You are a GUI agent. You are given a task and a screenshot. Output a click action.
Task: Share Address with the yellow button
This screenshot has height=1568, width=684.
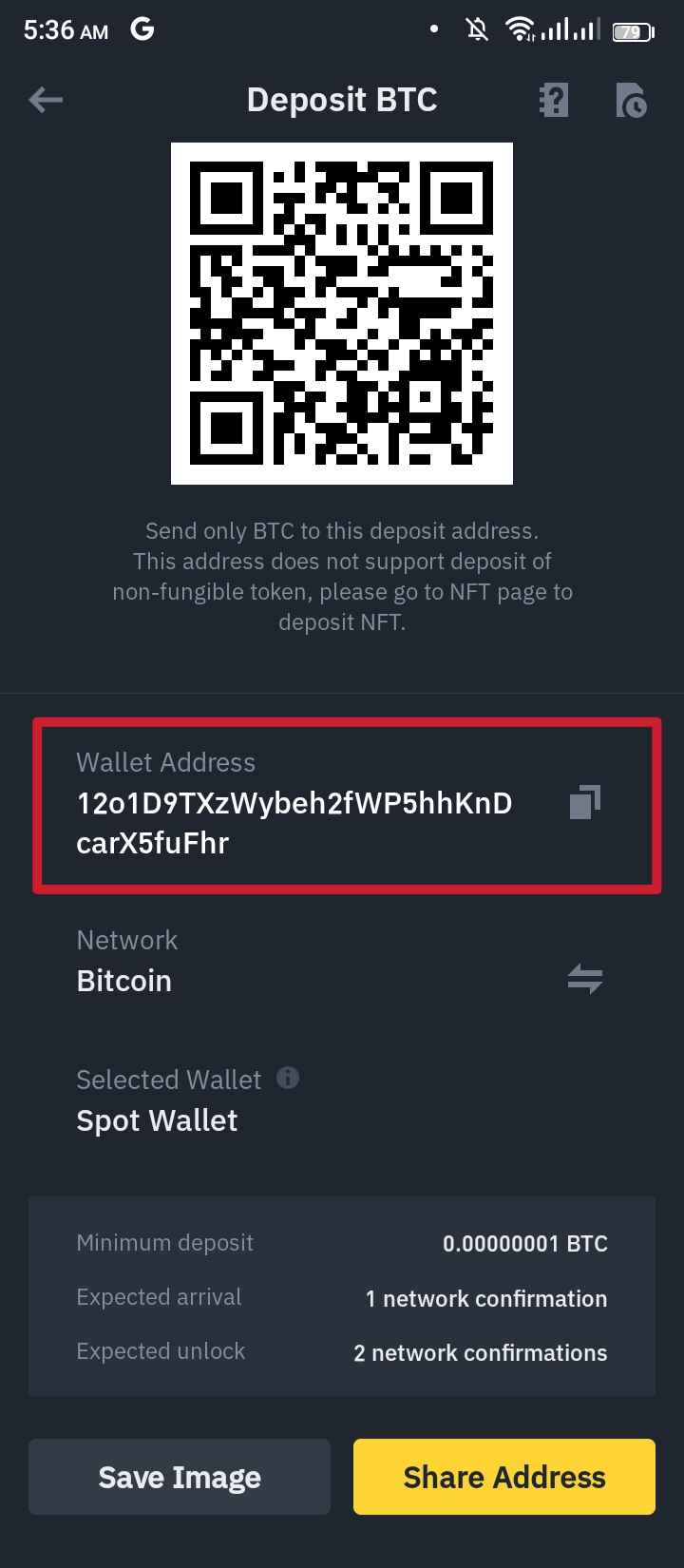click(x=504, y=1477)
